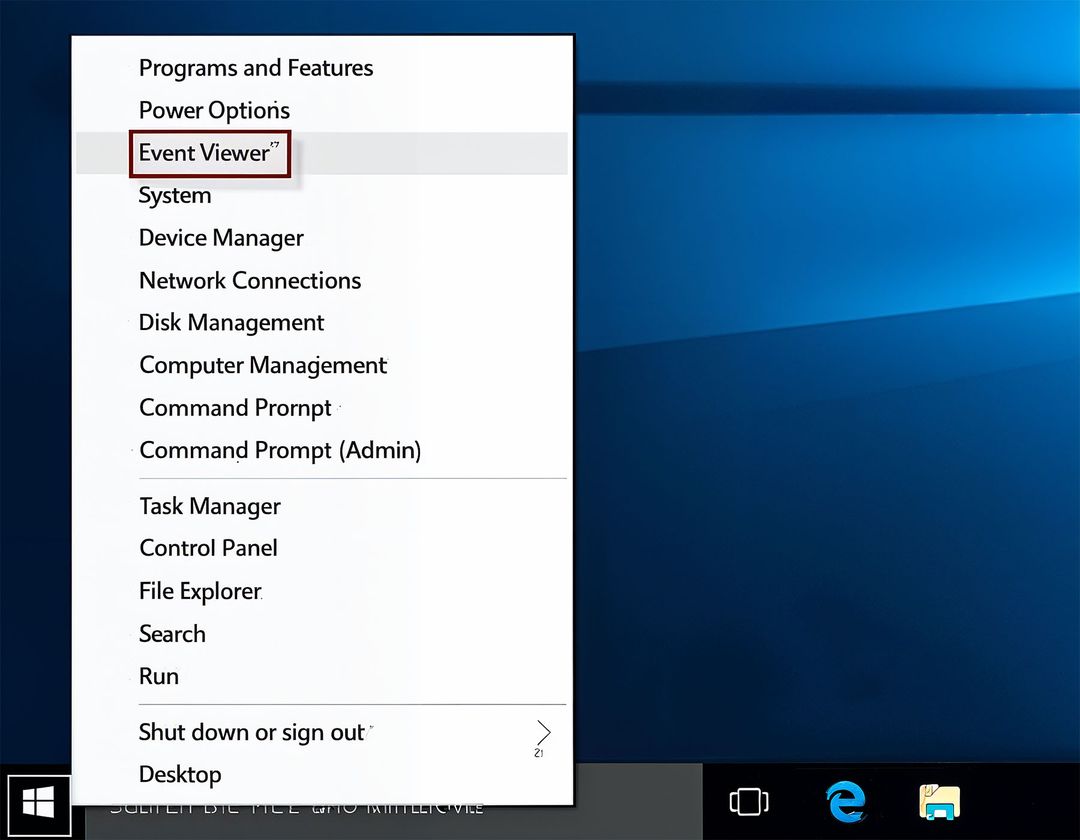Open Device Manager
The height and width of the screenshot is (840, 1080).
point(220,238)
